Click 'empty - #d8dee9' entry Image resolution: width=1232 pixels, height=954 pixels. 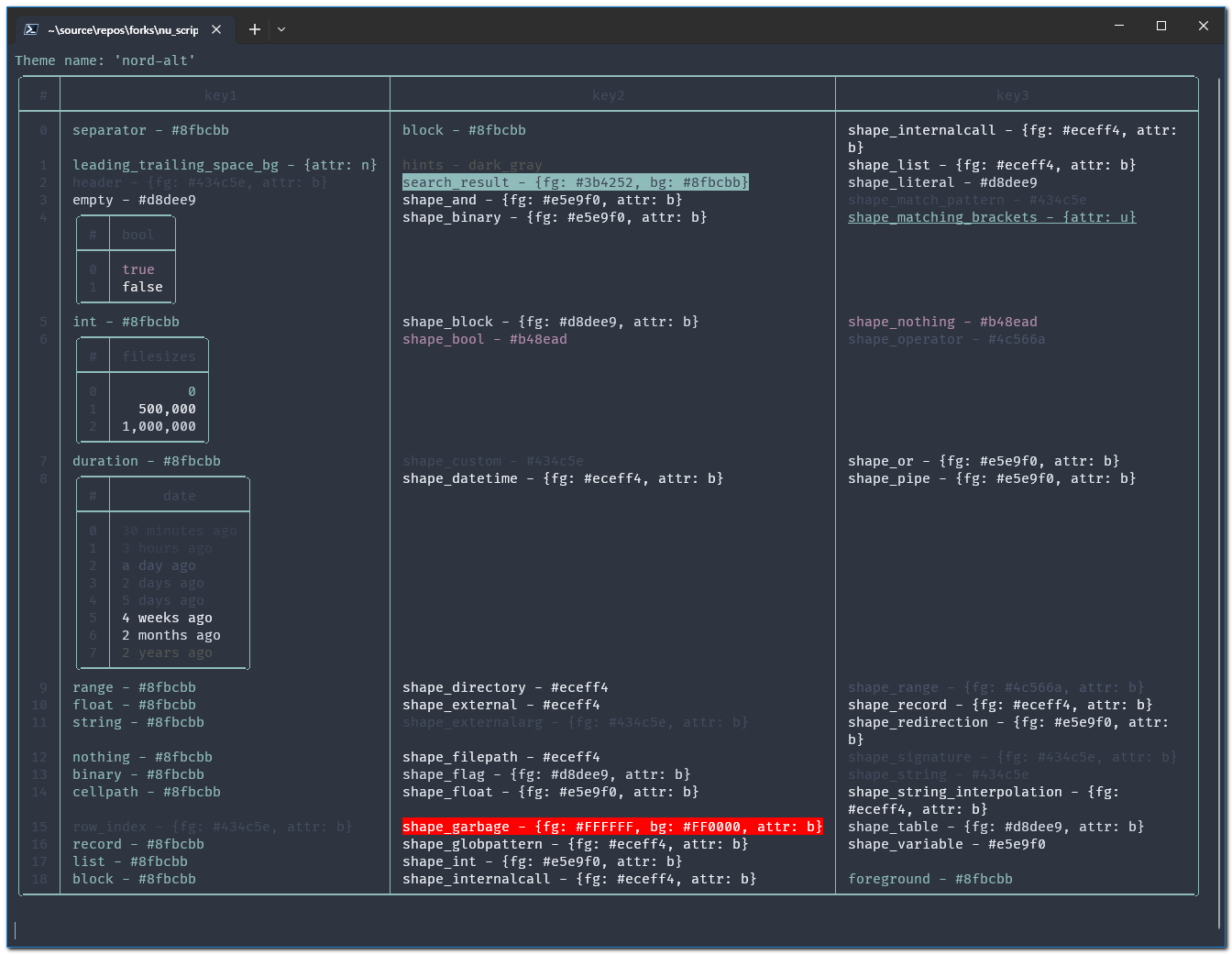(134, 200)
